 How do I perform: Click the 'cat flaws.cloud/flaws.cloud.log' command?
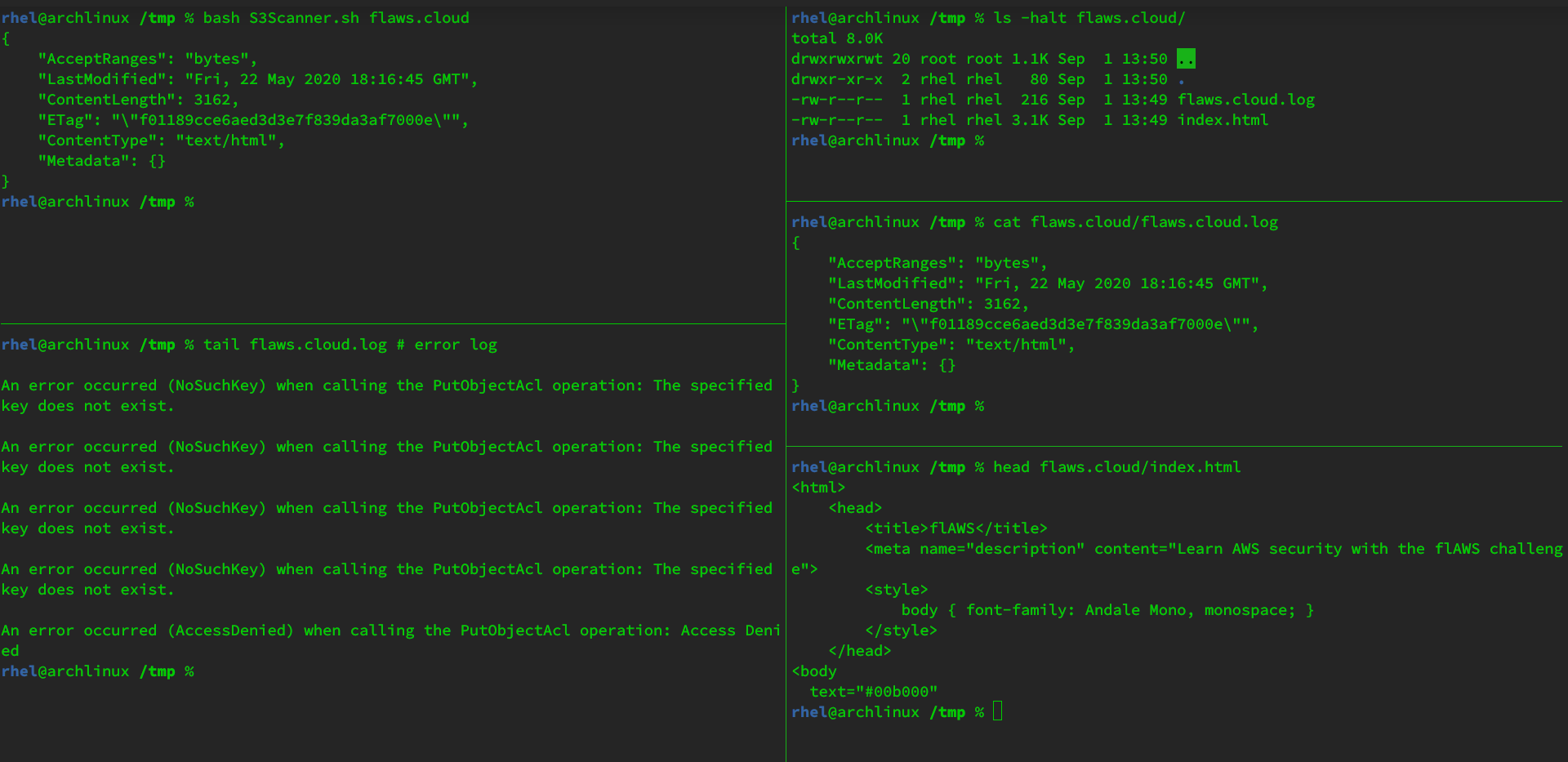pyautogui.click(x=1135, y=222)
